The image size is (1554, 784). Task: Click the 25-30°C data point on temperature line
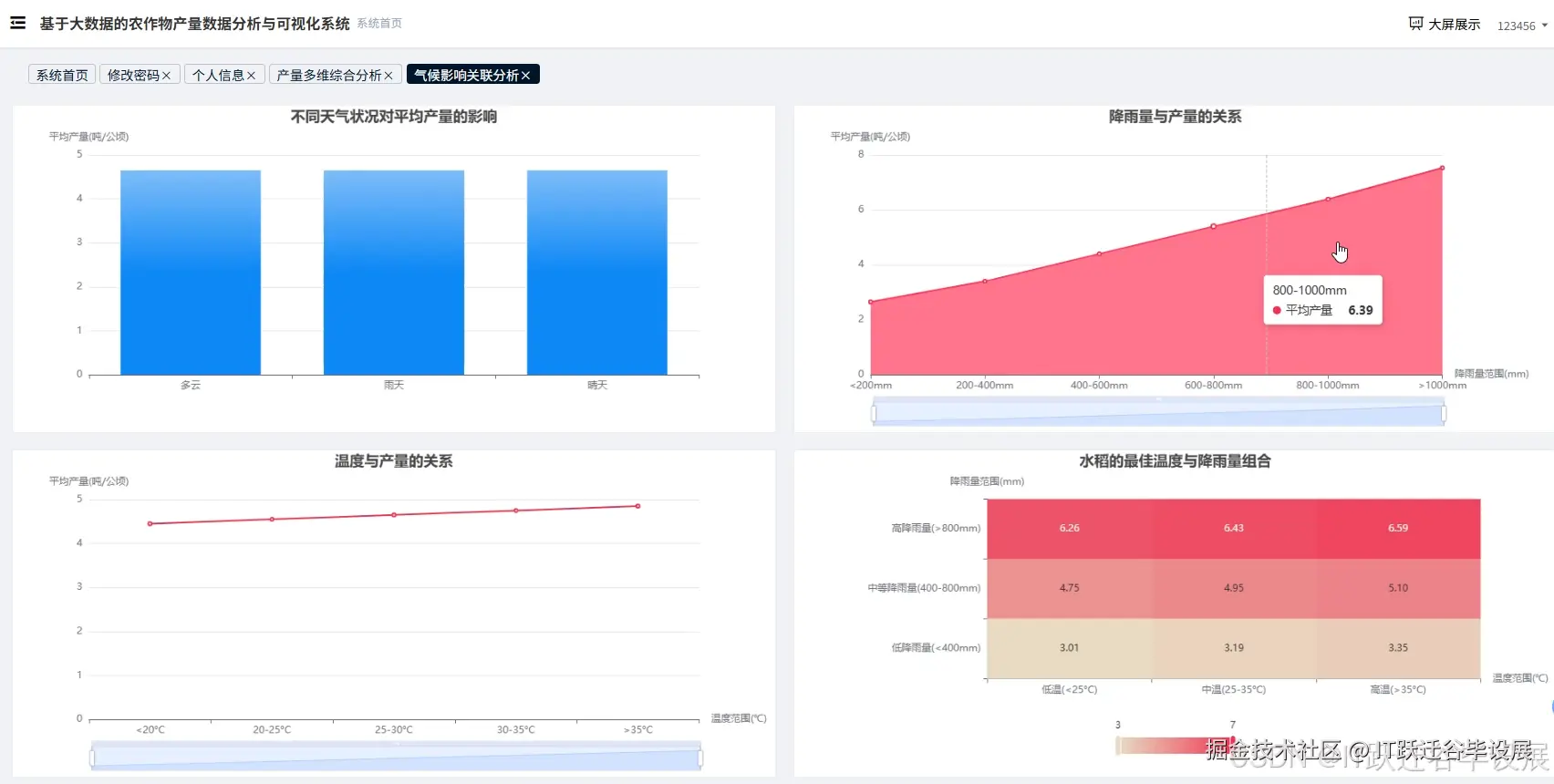pos(394,515)
